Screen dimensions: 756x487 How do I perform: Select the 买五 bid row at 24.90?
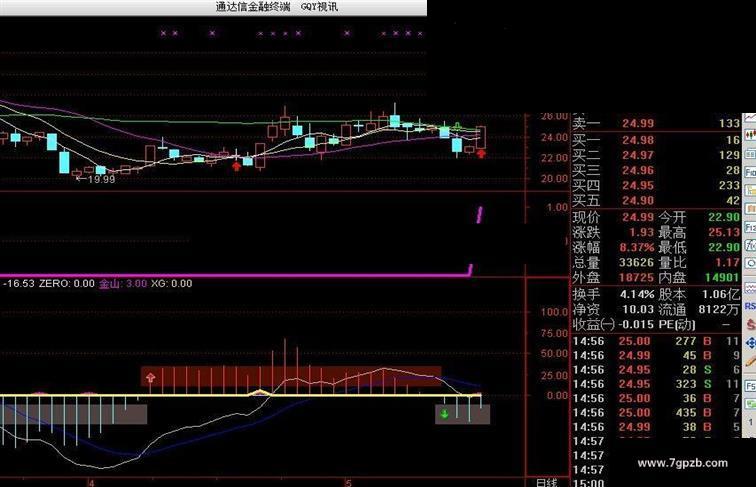pos(656,200)
